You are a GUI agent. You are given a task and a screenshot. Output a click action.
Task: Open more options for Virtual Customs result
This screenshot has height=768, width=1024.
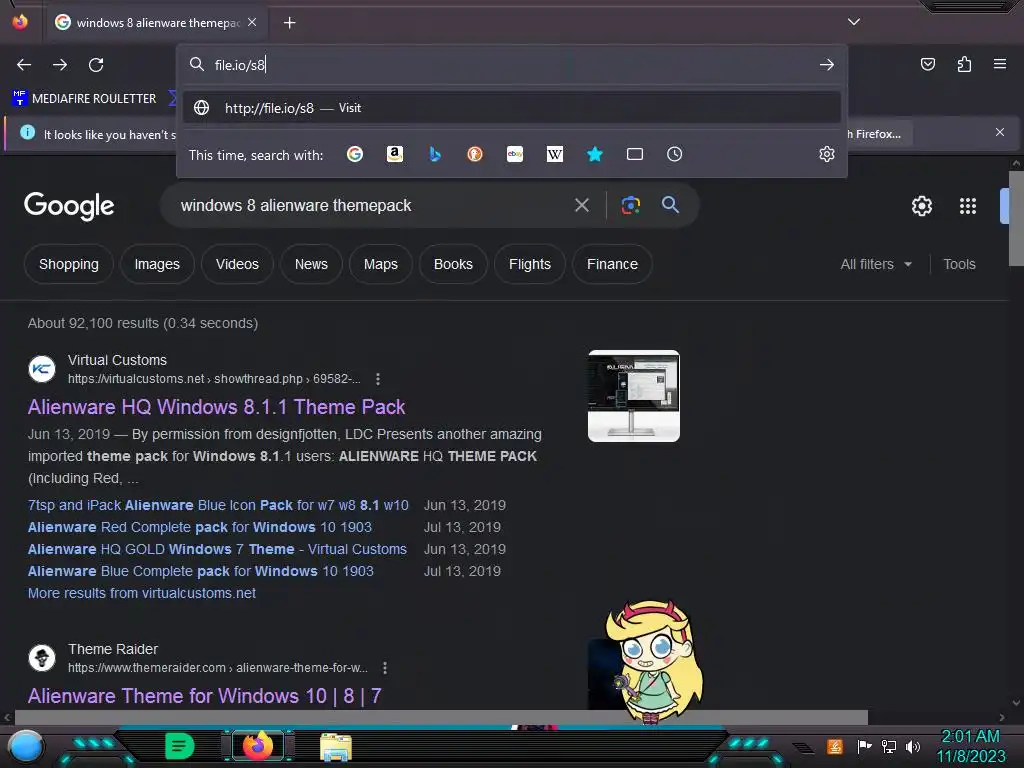tap(378, 379)
